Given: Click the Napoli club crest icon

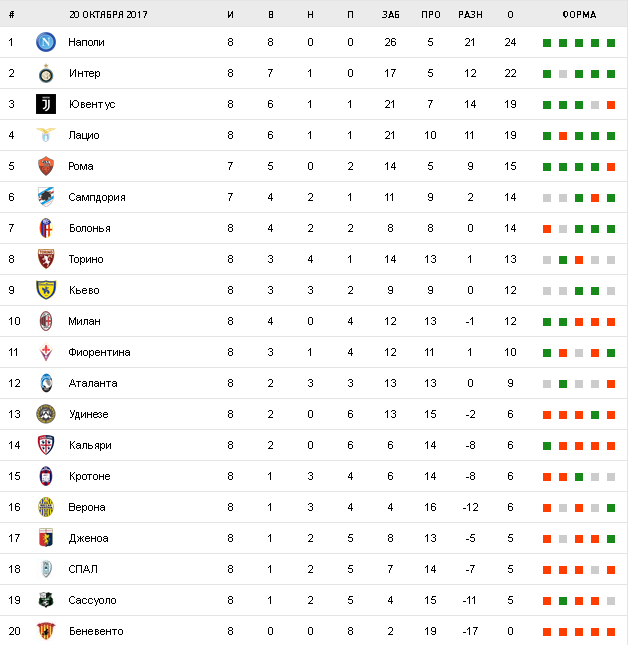Looking at the screenshot, I should pyautogui.click(x=45, y=42).
